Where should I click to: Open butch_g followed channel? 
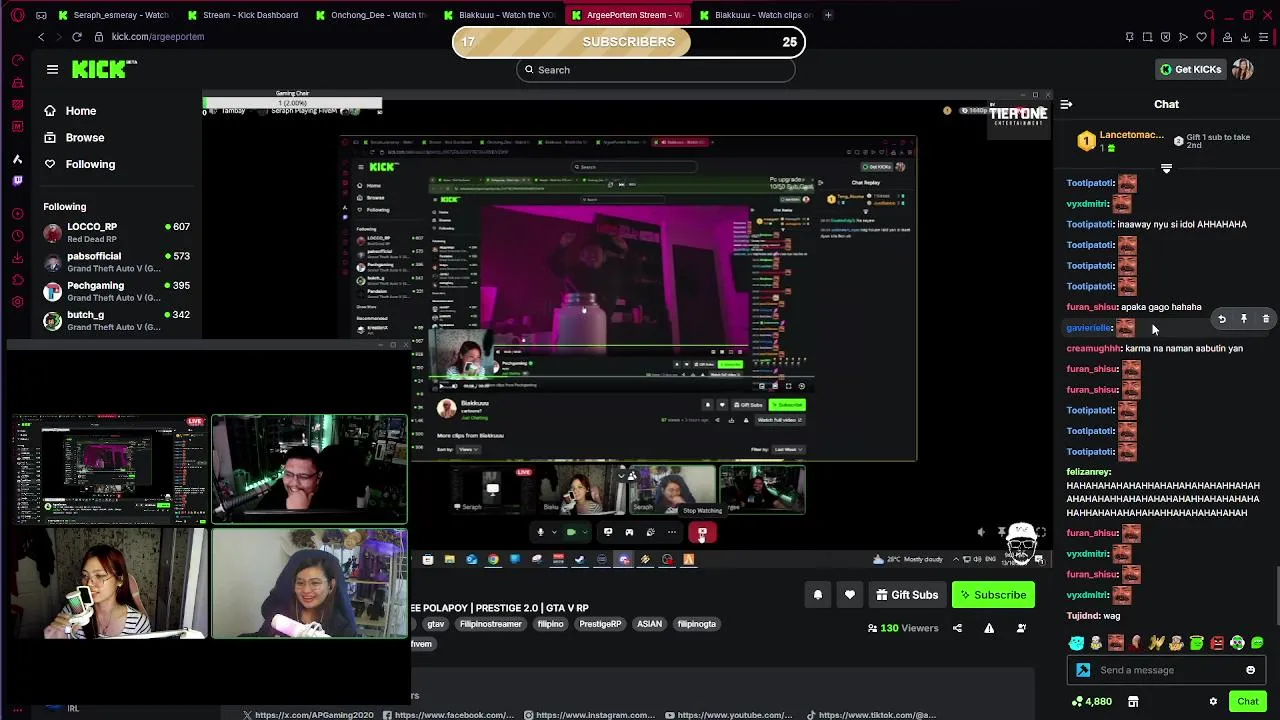click(116, 320)
